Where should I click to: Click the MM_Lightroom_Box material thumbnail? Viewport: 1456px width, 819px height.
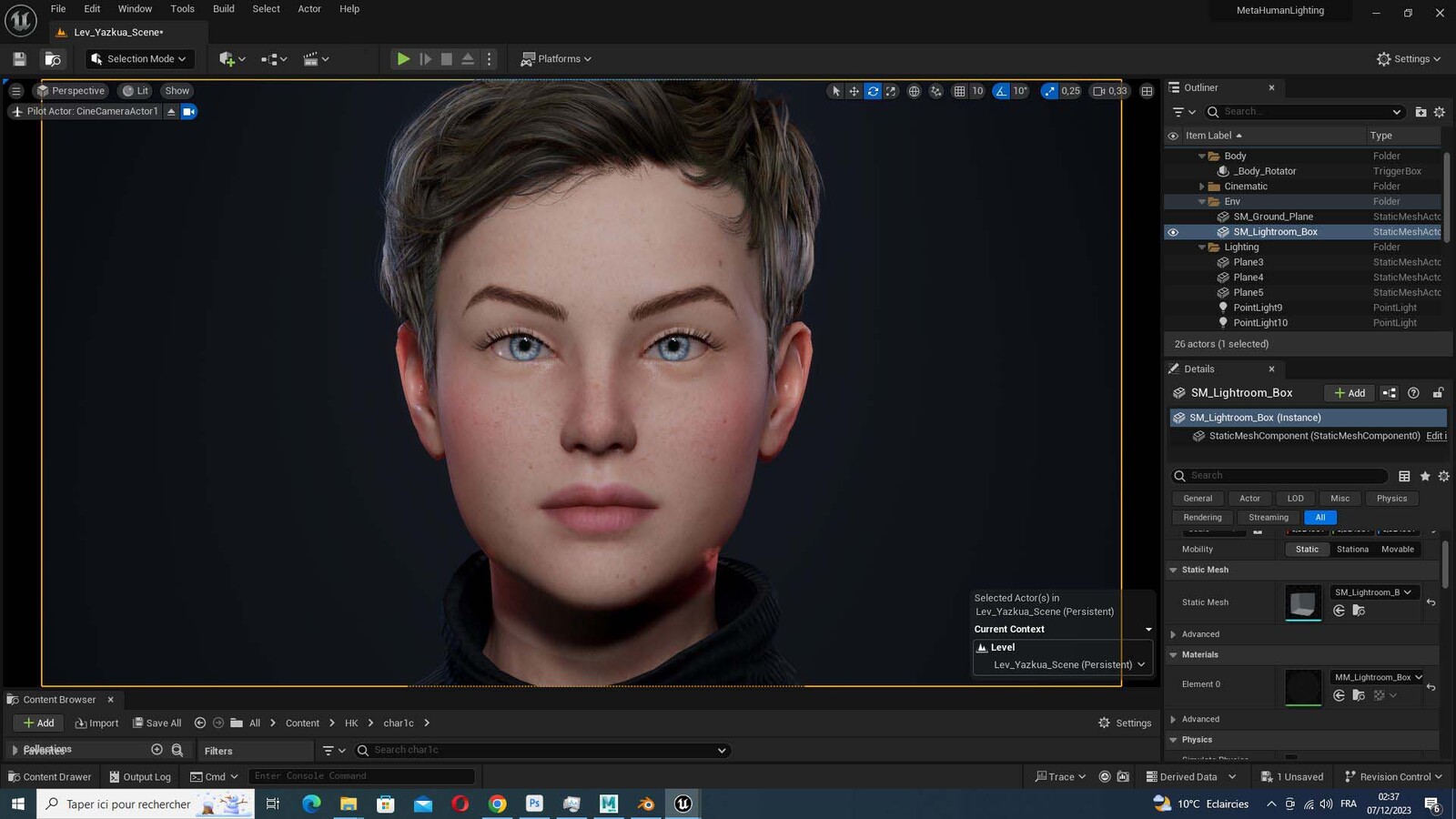pos(1303,687)
